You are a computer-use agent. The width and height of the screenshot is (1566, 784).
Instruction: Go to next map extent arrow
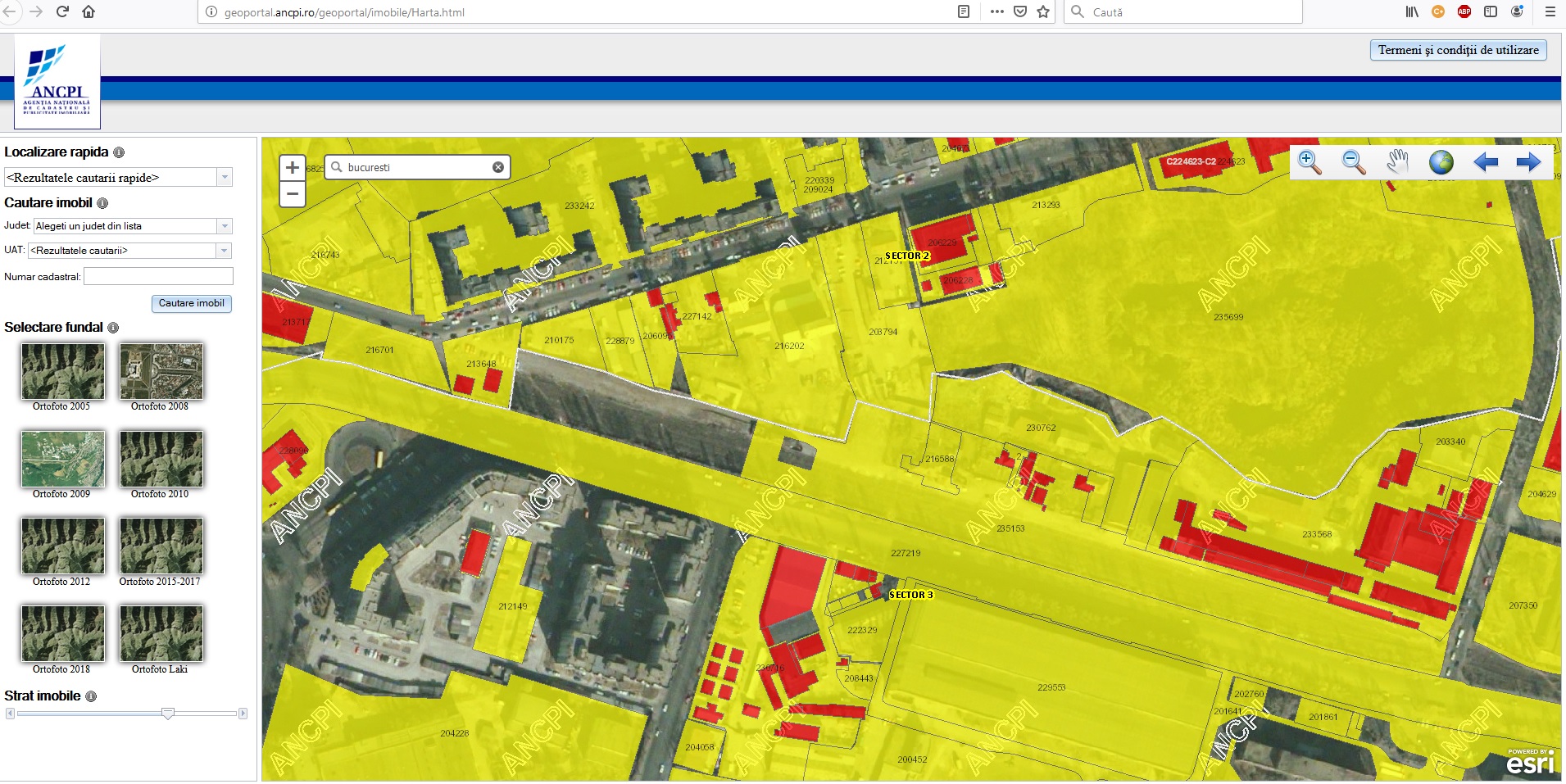pos(1528,162)
